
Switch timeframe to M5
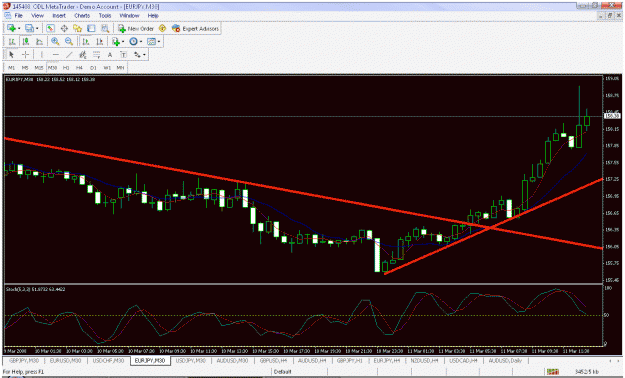(25, 68)
